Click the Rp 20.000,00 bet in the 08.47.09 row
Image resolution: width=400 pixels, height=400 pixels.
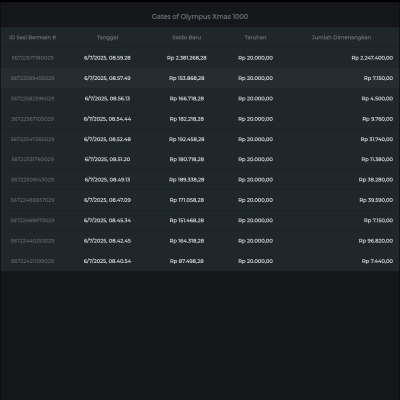255,200
